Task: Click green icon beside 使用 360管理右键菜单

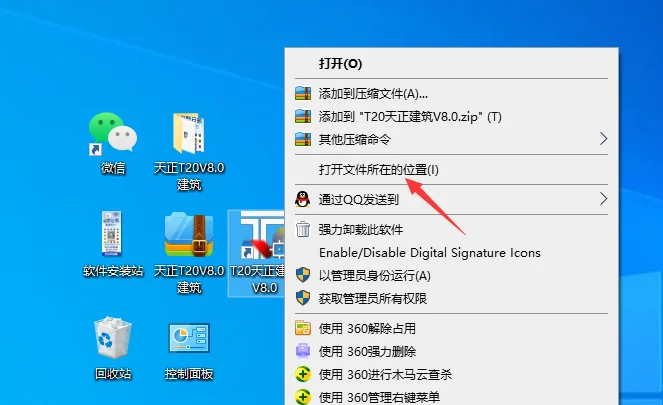Action: (303, 397)
